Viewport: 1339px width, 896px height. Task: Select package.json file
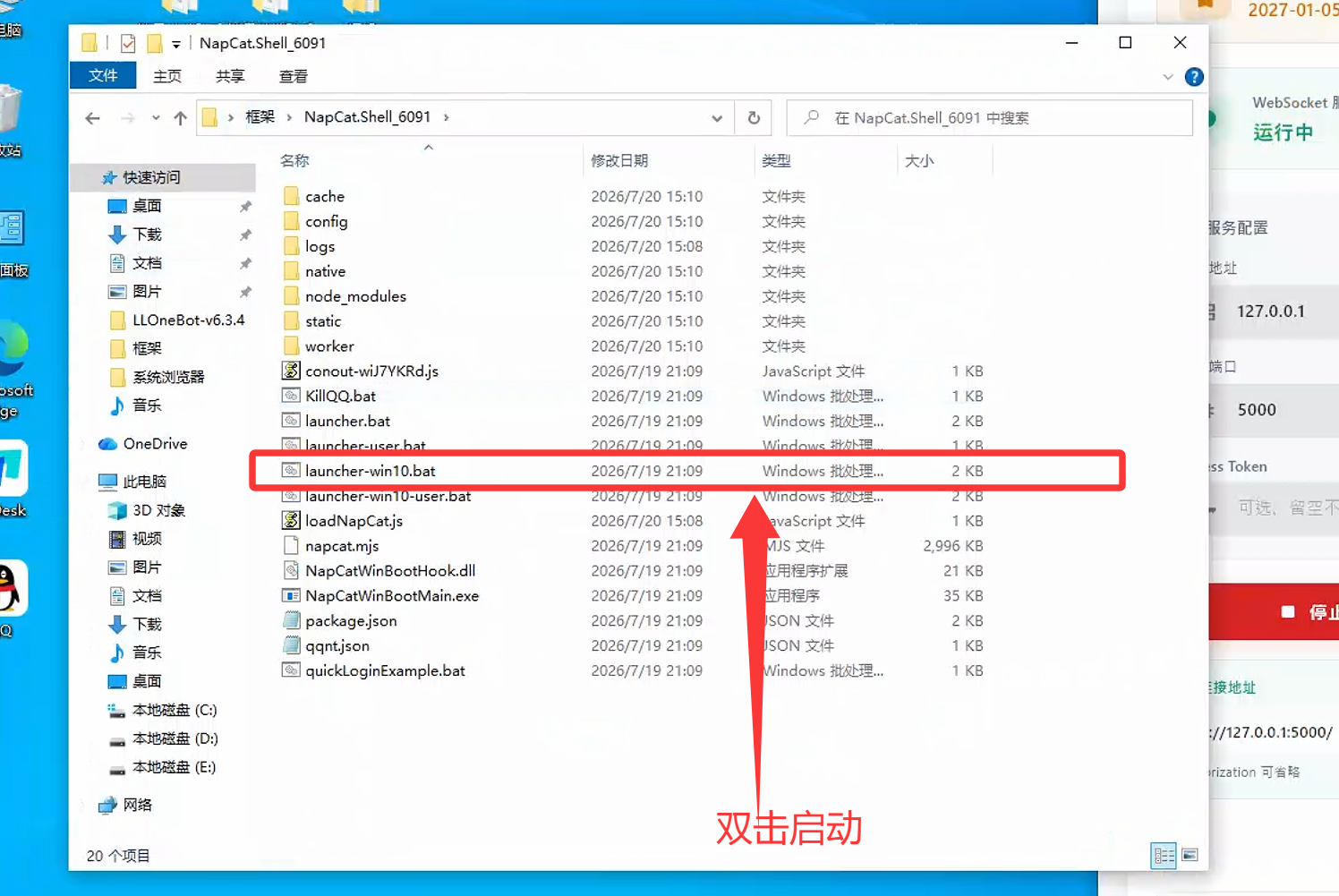coord(350,621)
